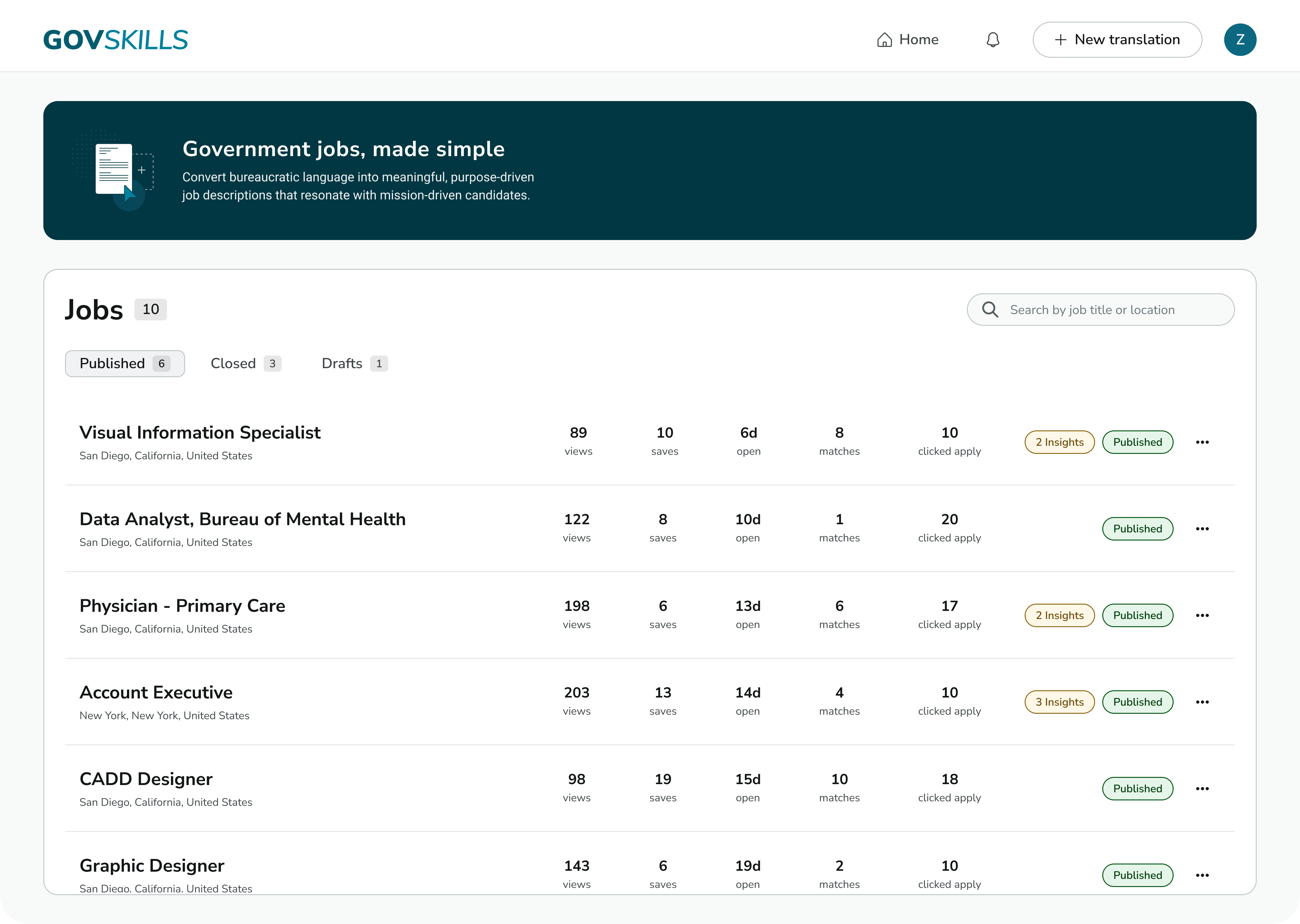Click the New translation button

[x=1117, y=40]
